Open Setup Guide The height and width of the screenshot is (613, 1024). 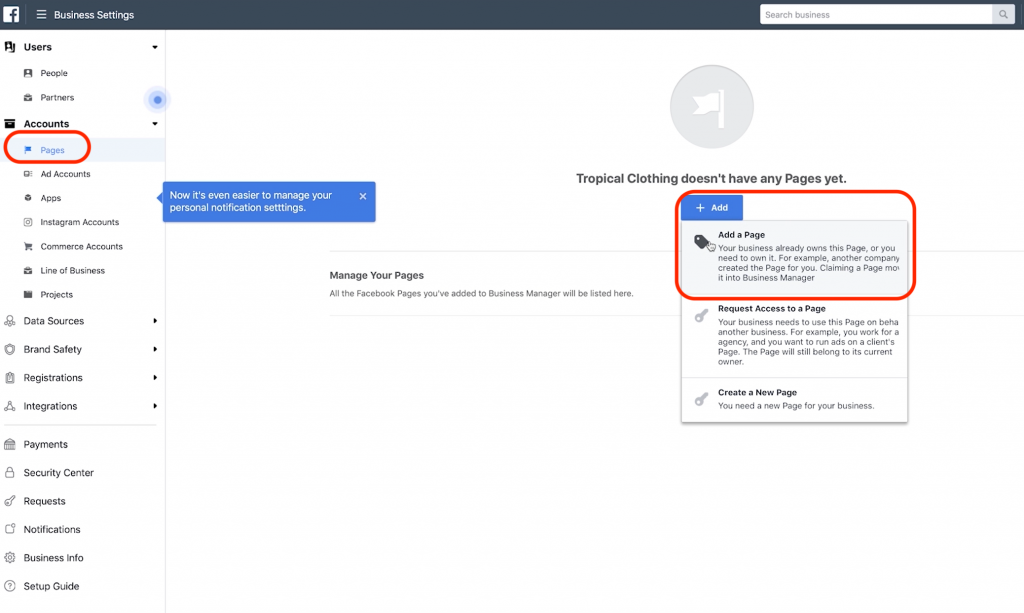(x=51, y=586)
